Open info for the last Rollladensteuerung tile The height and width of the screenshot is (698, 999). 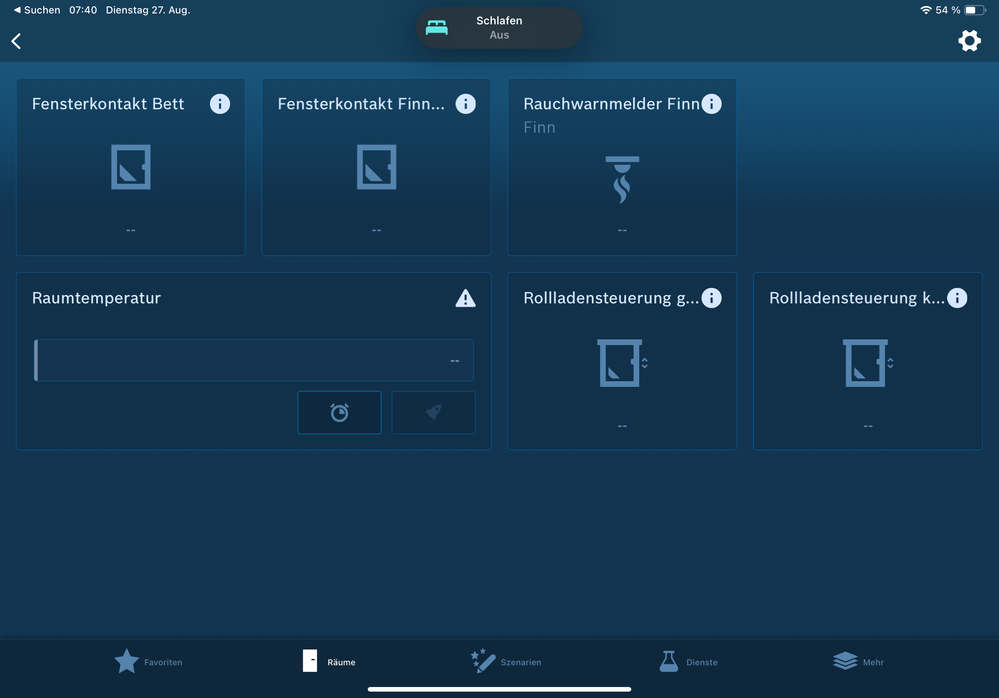(x=957, y=298)
